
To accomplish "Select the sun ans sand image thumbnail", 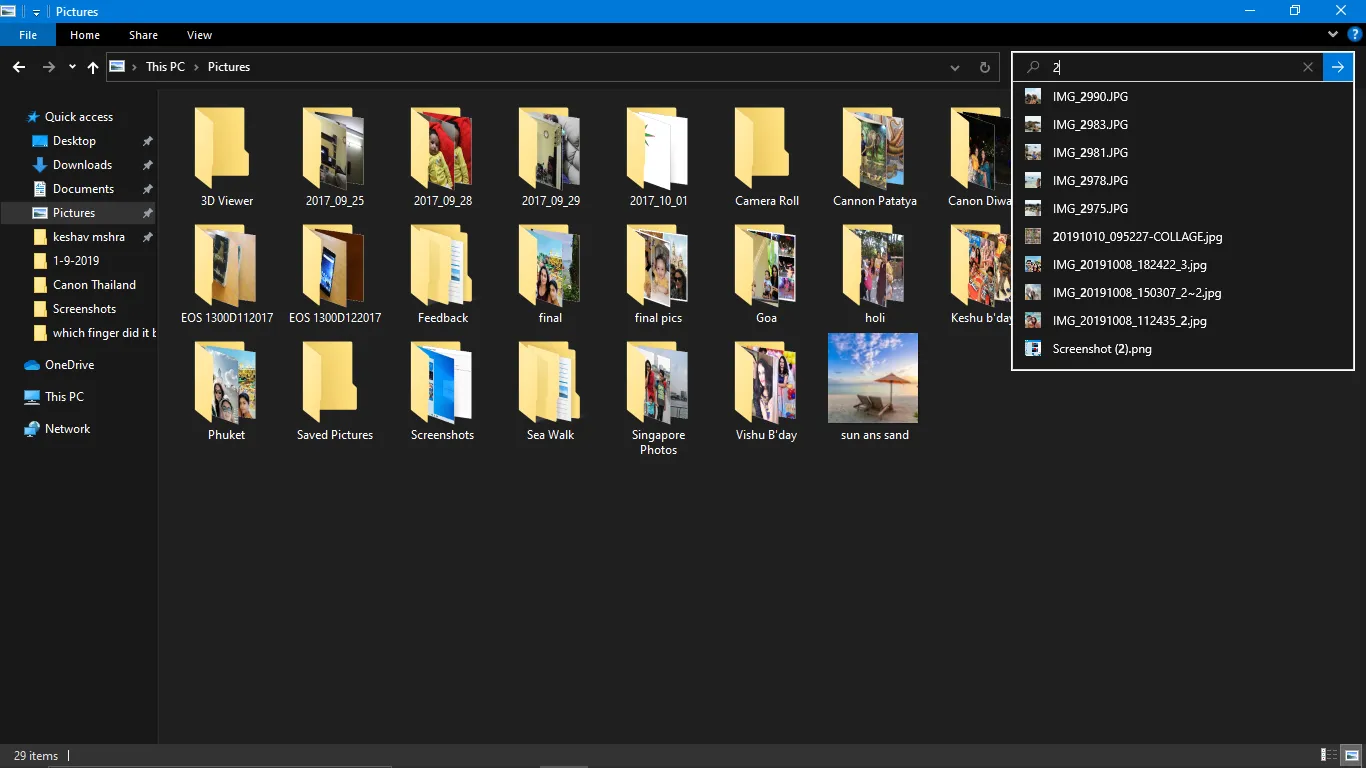I will click(x=873, y=378).
